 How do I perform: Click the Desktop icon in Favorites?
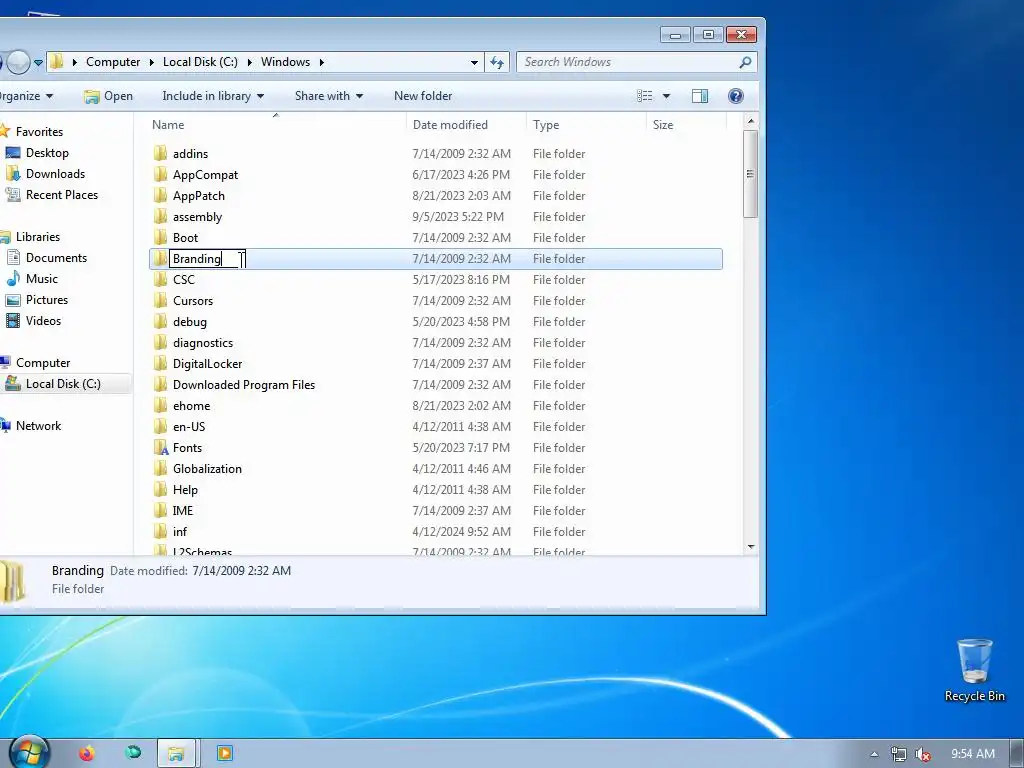(x=12, y=153)
